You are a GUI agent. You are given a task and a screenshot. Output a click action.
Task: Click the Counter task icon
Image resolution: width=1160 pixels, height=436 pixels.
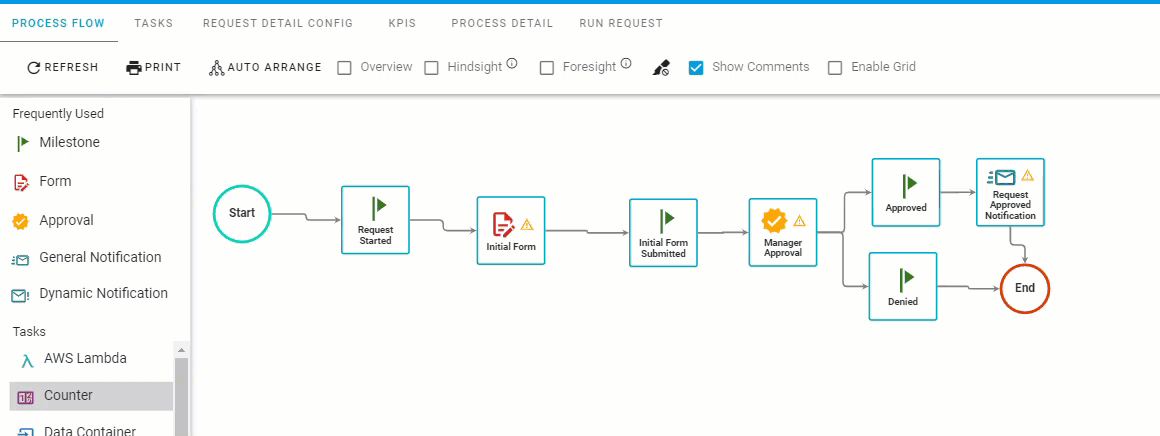coord(26,397)
